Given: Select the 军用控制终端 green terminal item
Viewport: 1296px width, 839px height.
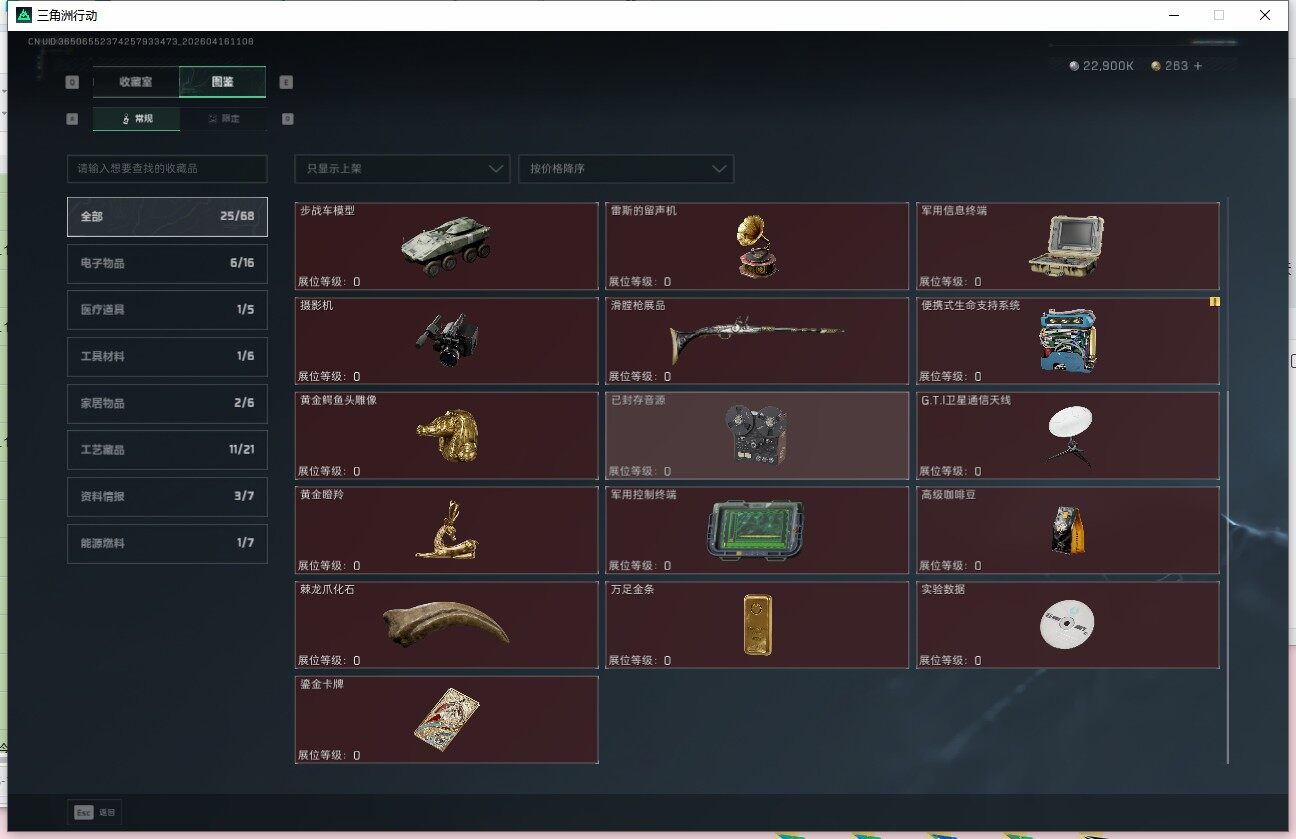Looking at the screenshot, I should (757, 530).
